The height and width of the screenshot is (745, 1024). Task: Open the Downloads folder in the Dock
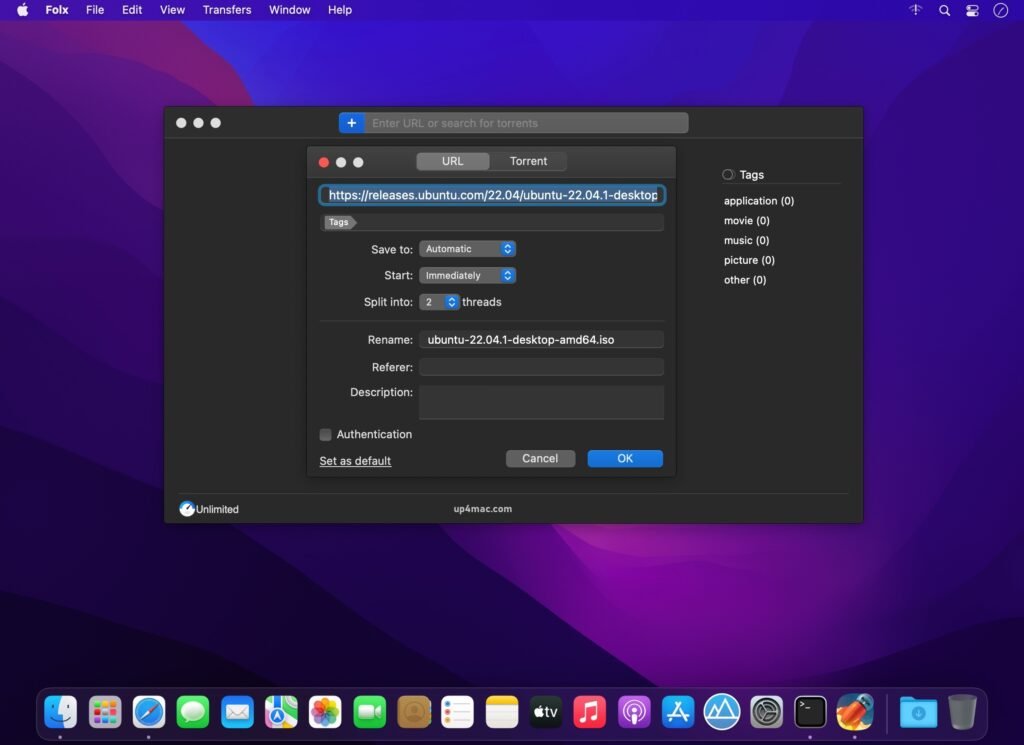coord(918,712)
